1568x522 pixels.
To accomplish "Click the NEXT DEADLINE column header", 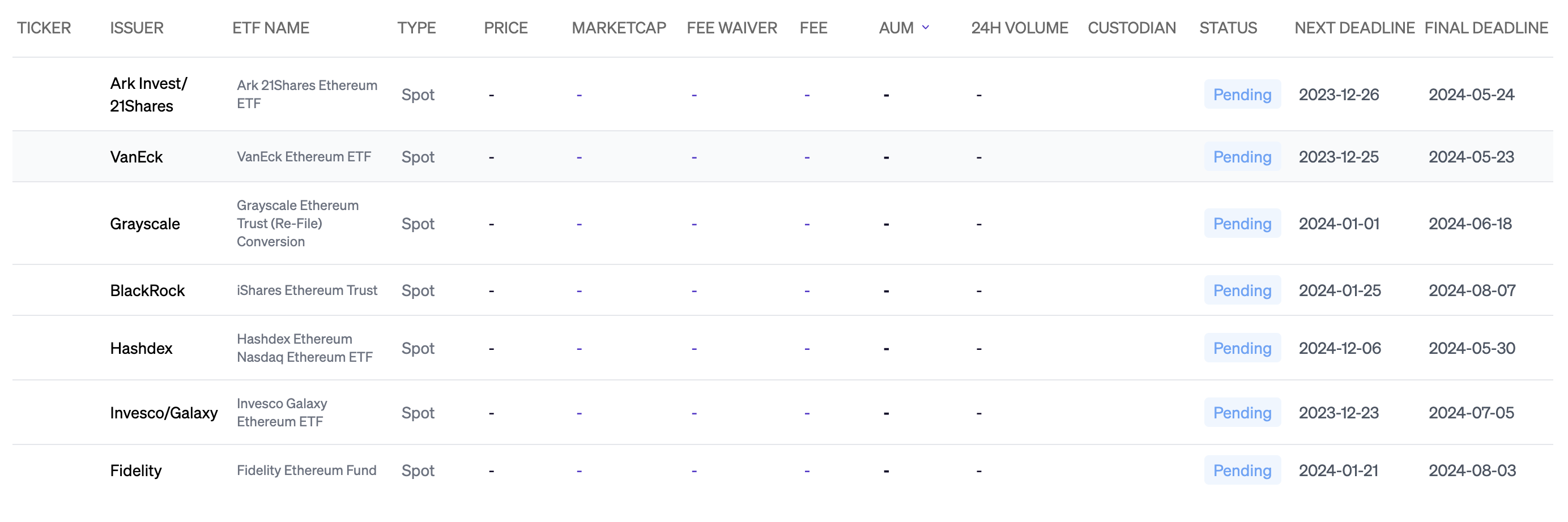I will (x=1354, y=28).
